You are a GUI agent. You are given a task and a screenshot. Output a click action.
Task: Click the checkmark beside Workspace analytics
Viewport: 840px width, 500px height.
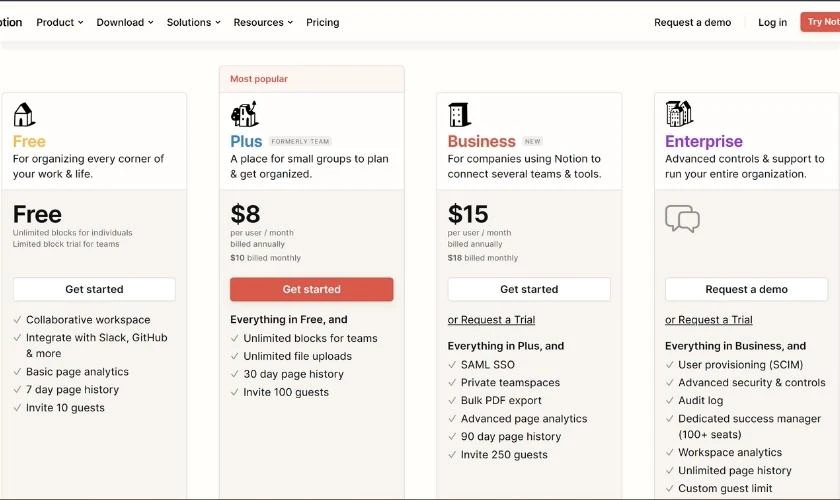670,453
